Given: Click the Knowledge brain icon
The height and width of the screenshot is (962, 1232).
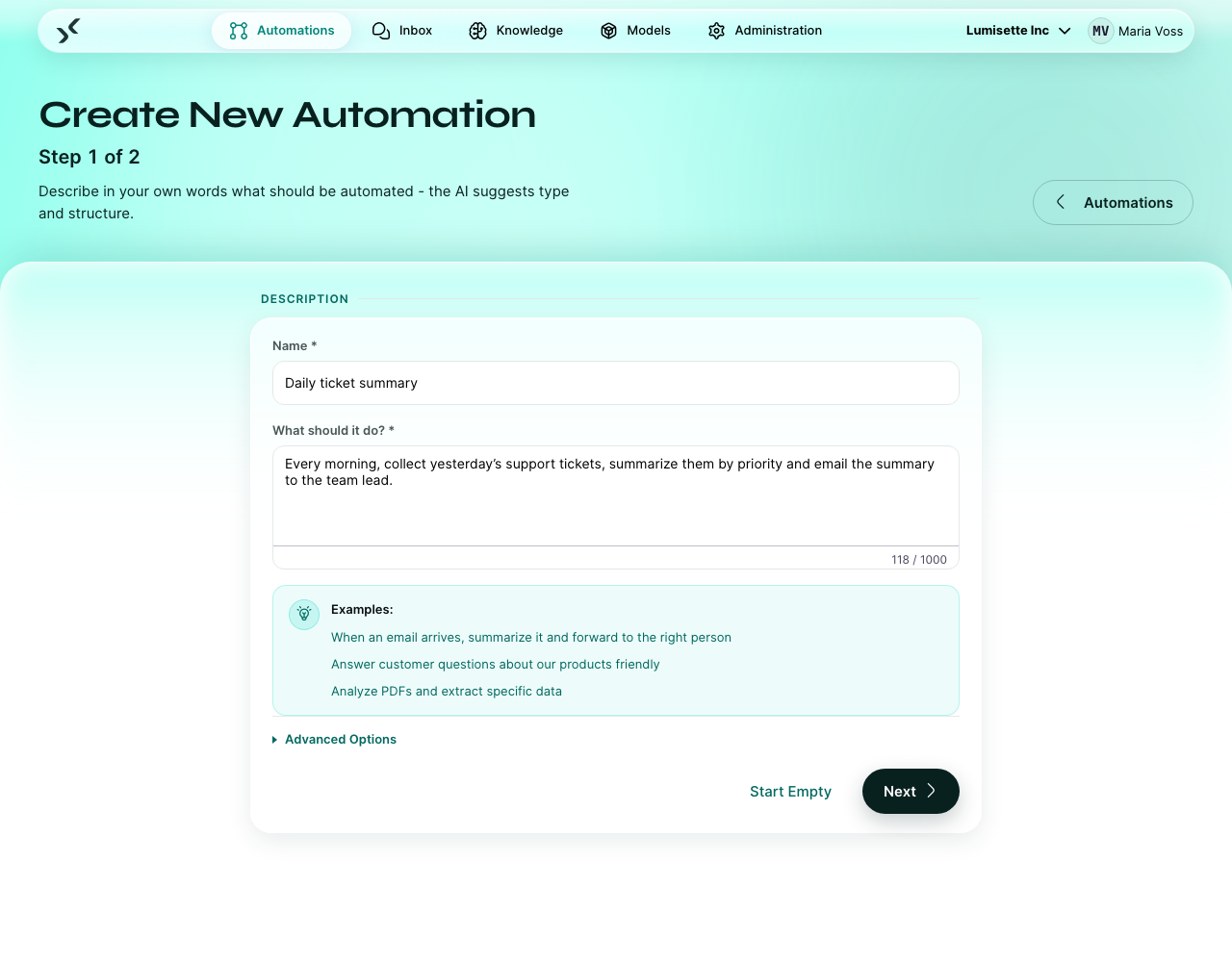Looking at the screenshot, I should [x=478, y=31].
